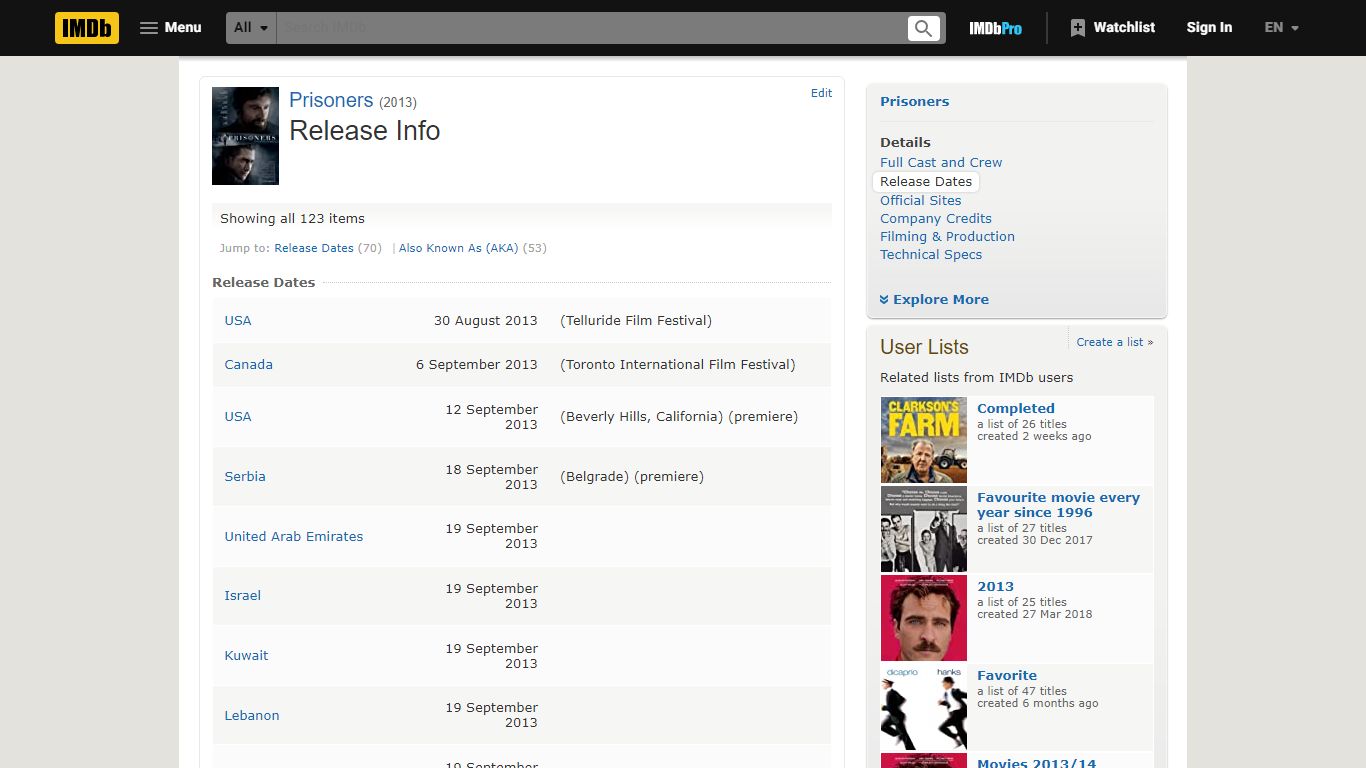
Task: Select '(Toronto International Film Festival)' text
Action: pyautogui.click(x=678, y=365)
